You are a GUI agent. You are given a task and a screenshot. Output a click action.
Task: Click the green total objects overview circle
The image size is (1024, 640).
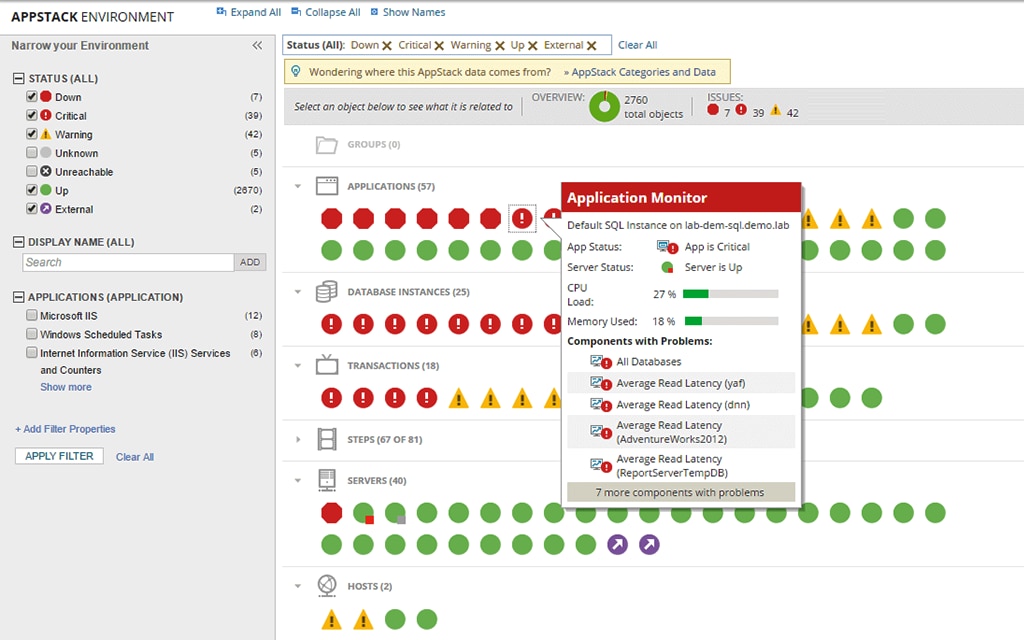point(605,106)
